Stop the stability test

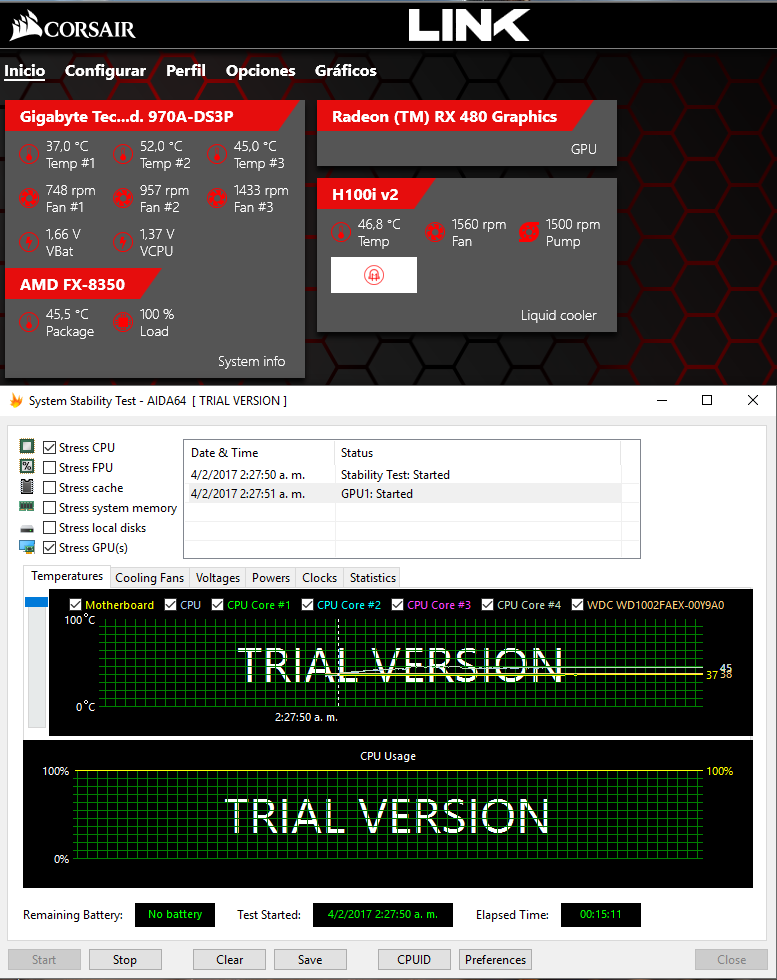(125, 960)
